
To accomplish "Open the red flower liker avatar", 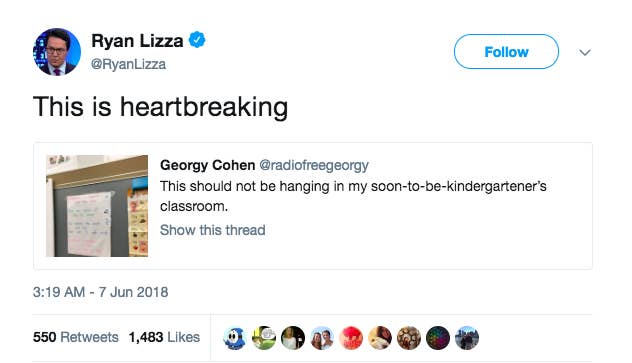I will 351,338.
